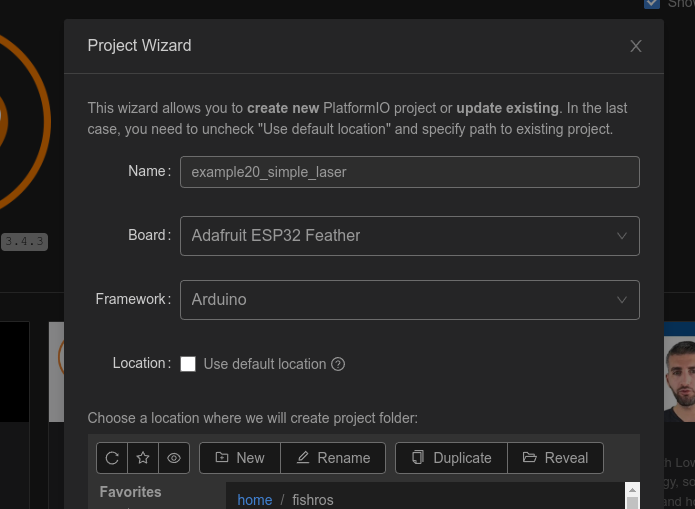Select the Favorites section in the file browser
This screenshot has height=509, width=695.
pyautogui.click(x=130, y=492)
